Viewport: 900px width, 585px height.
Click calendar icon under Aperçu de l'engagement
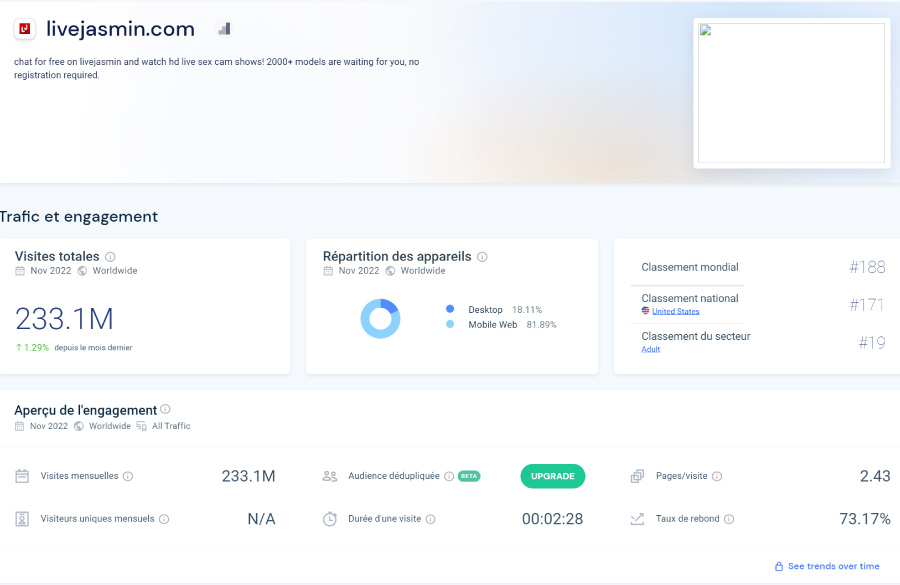(x=20, y=426)
